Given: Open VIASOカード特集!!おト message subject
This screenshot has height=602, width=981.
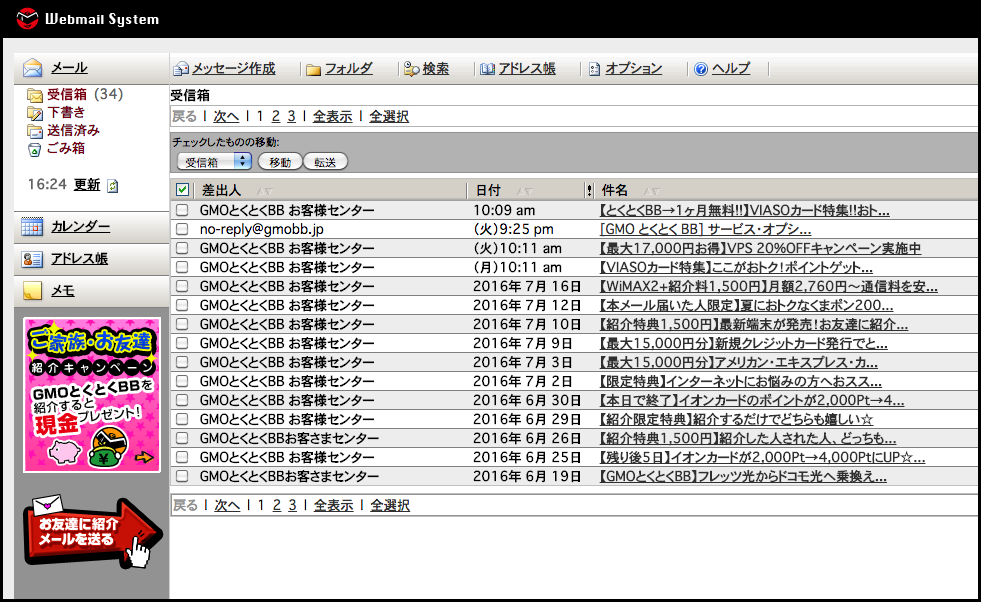Looking at the screenshot, I should pos(744,210).
